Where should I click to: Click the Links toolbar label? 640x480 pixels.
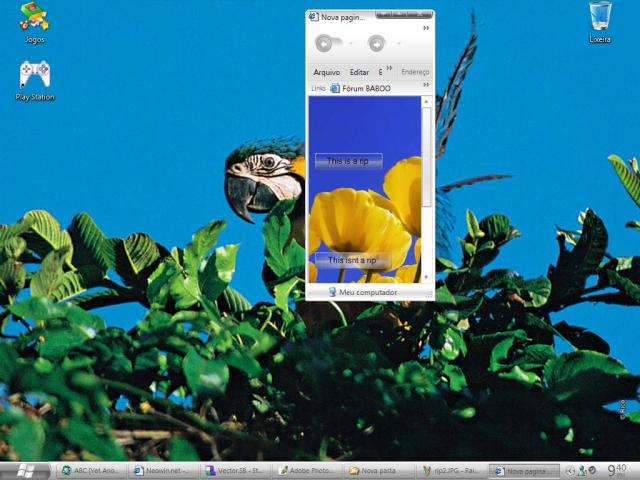pos(318,88)
